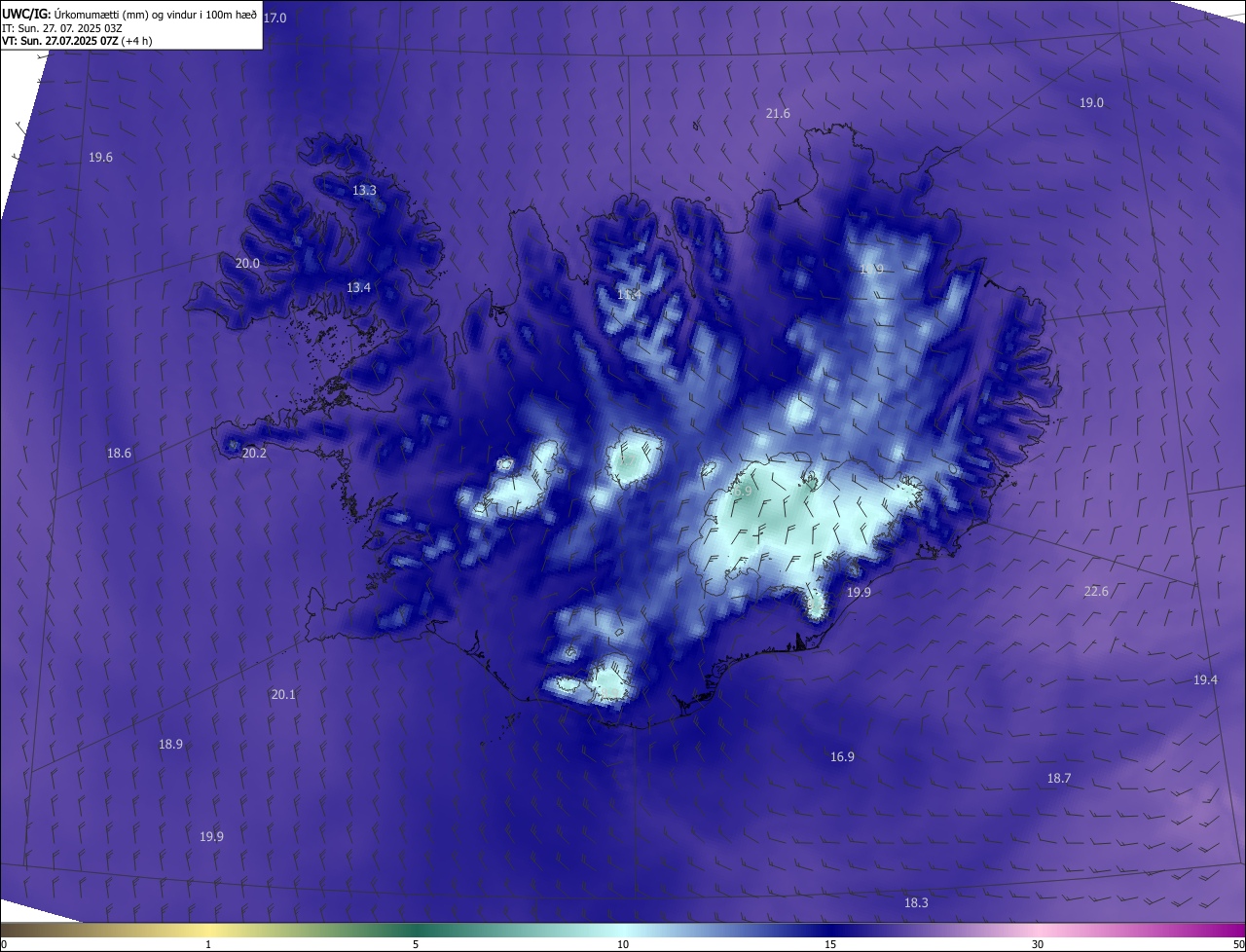The height and width of the screenshot is (952, 1246).
Task: Click the 18.7 value label
Action: (1059, 779)
